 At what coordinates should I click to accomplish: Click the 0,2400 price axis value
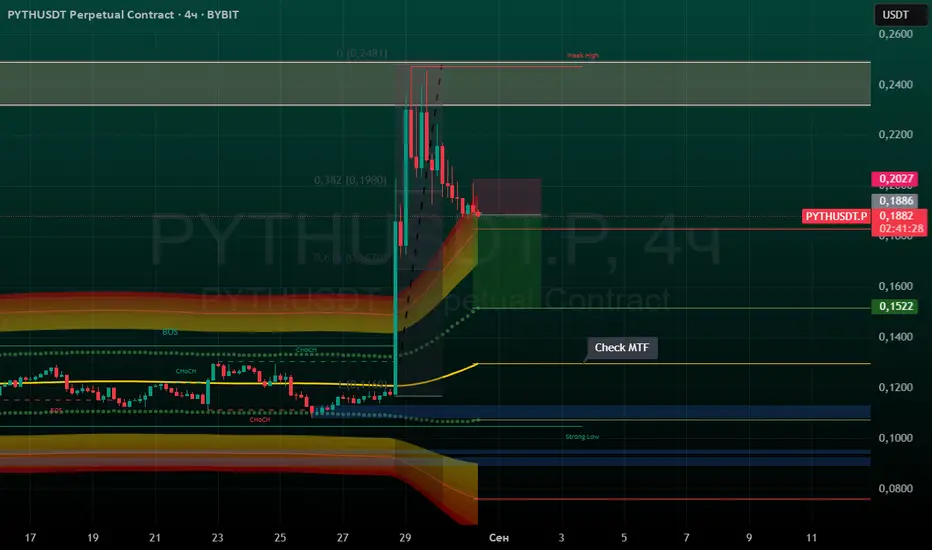[895, 84]
